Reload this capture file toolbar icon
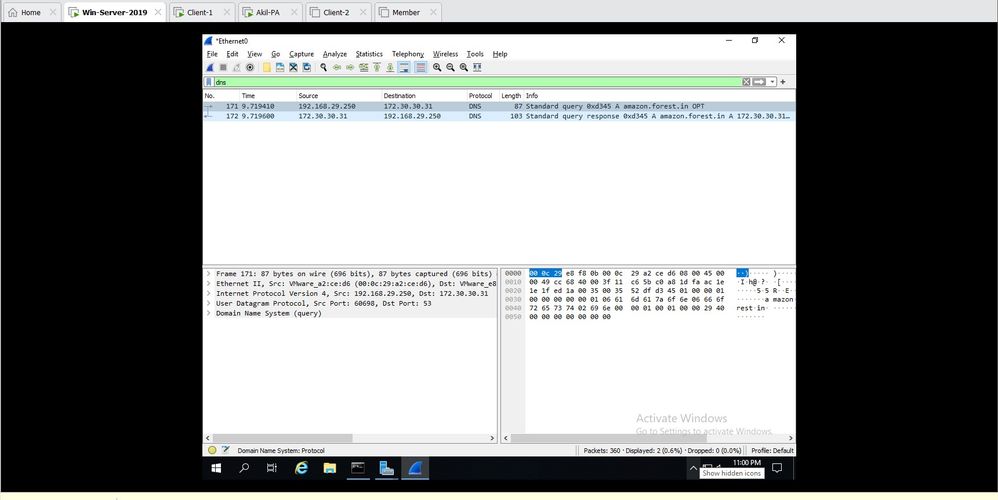 tap(307, 67)
